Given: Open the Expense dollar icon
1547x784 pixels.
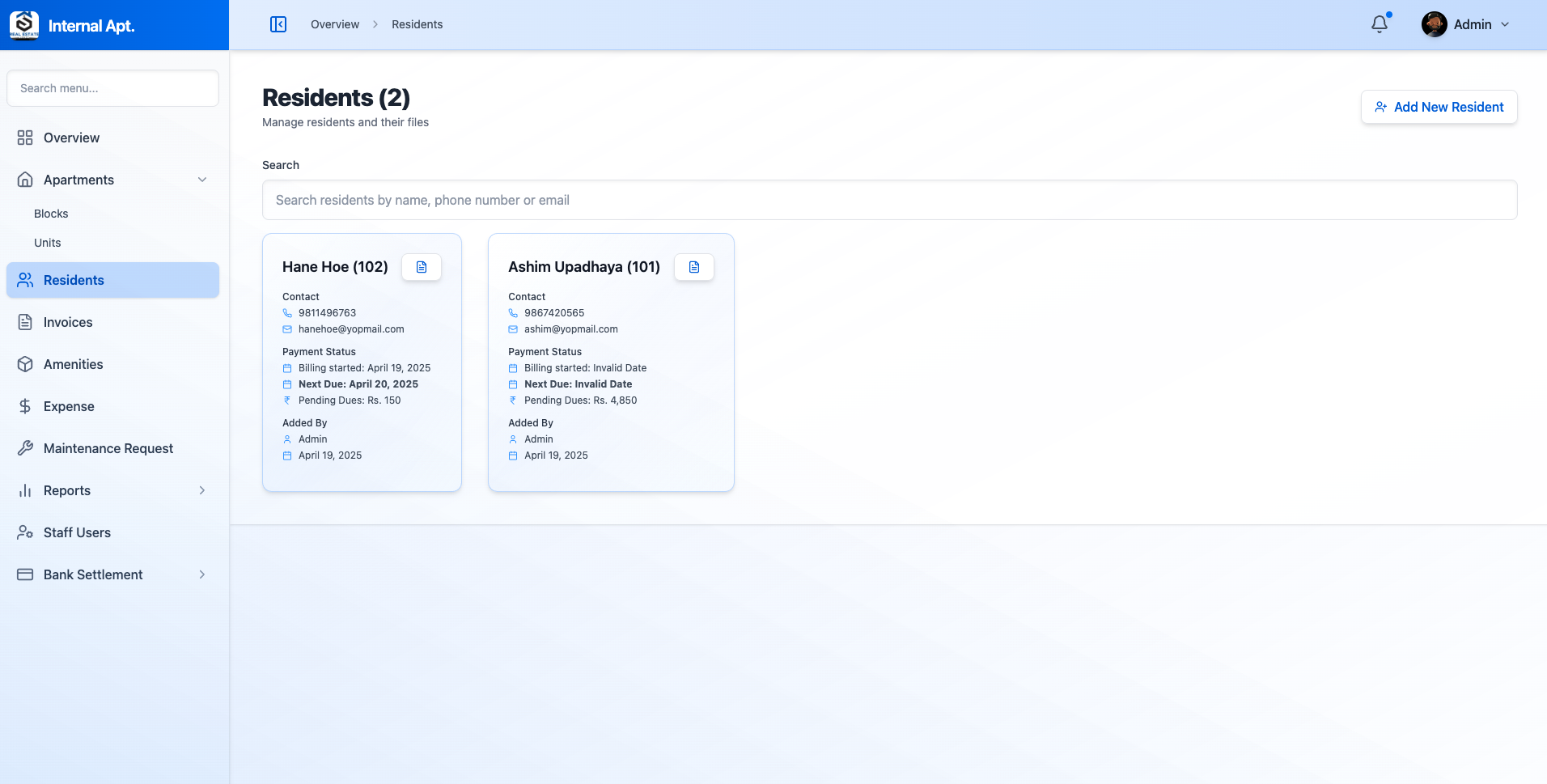Looking at the screenshot, I should pyautogui.click(x=25, y=406).
